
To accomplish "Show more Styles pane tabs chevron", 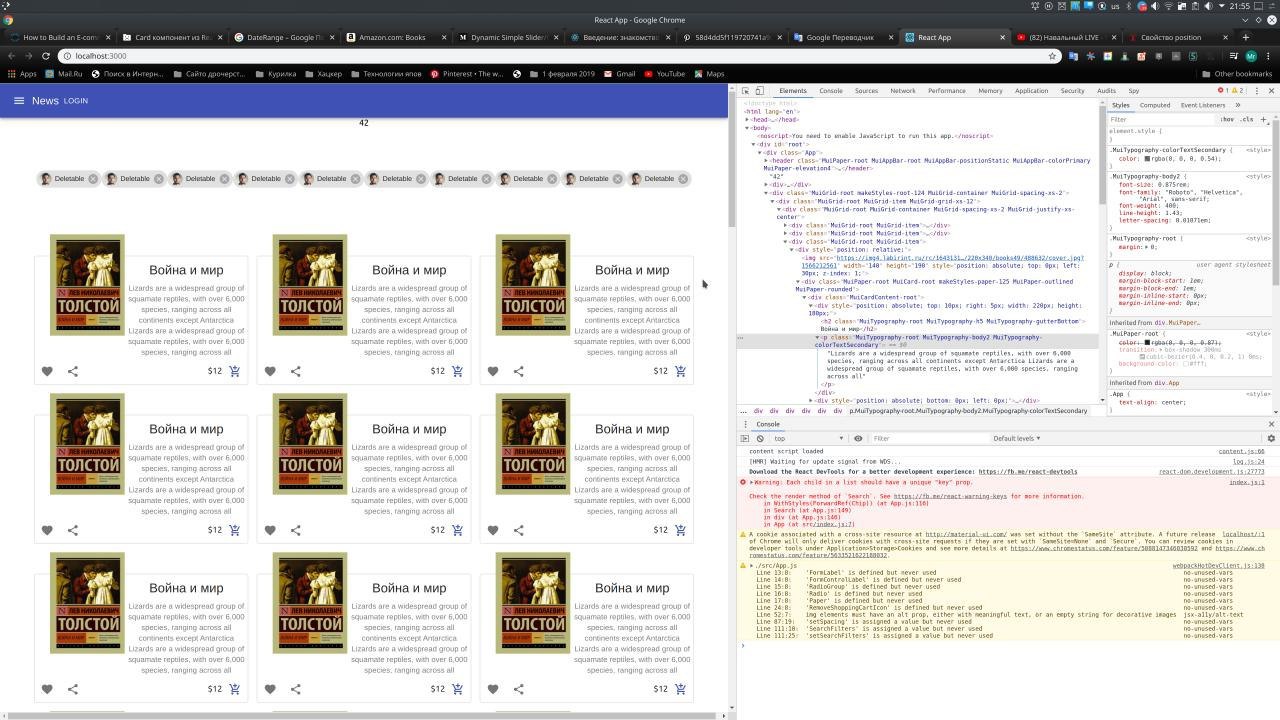I will 1237,105.
